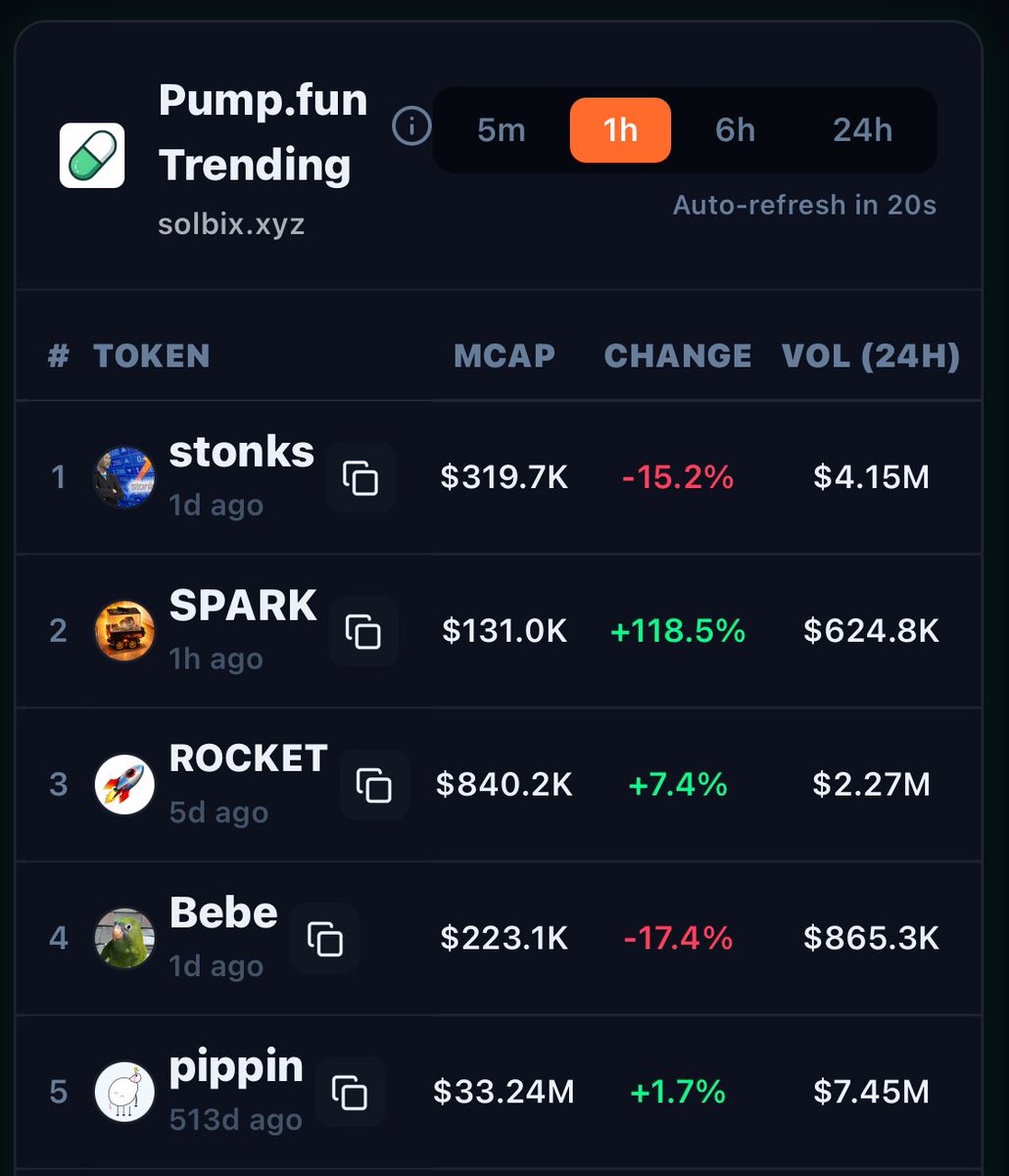The width and height of the screenshot is (1009, 1176).
Task: Switch to the 6h timeframe
Action: [x=735, y=130]
